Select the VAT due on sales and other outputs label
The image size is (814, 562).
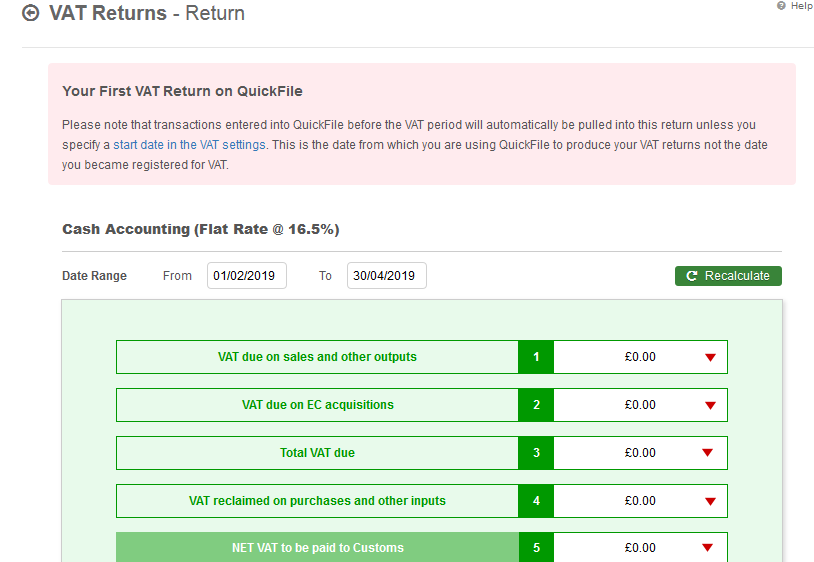[317, 357]
